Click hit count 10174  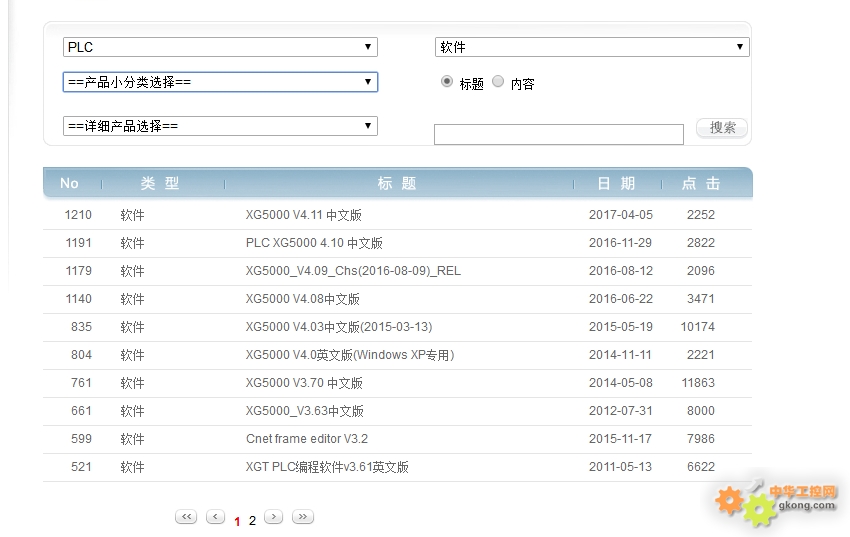[x=698, y=327]
